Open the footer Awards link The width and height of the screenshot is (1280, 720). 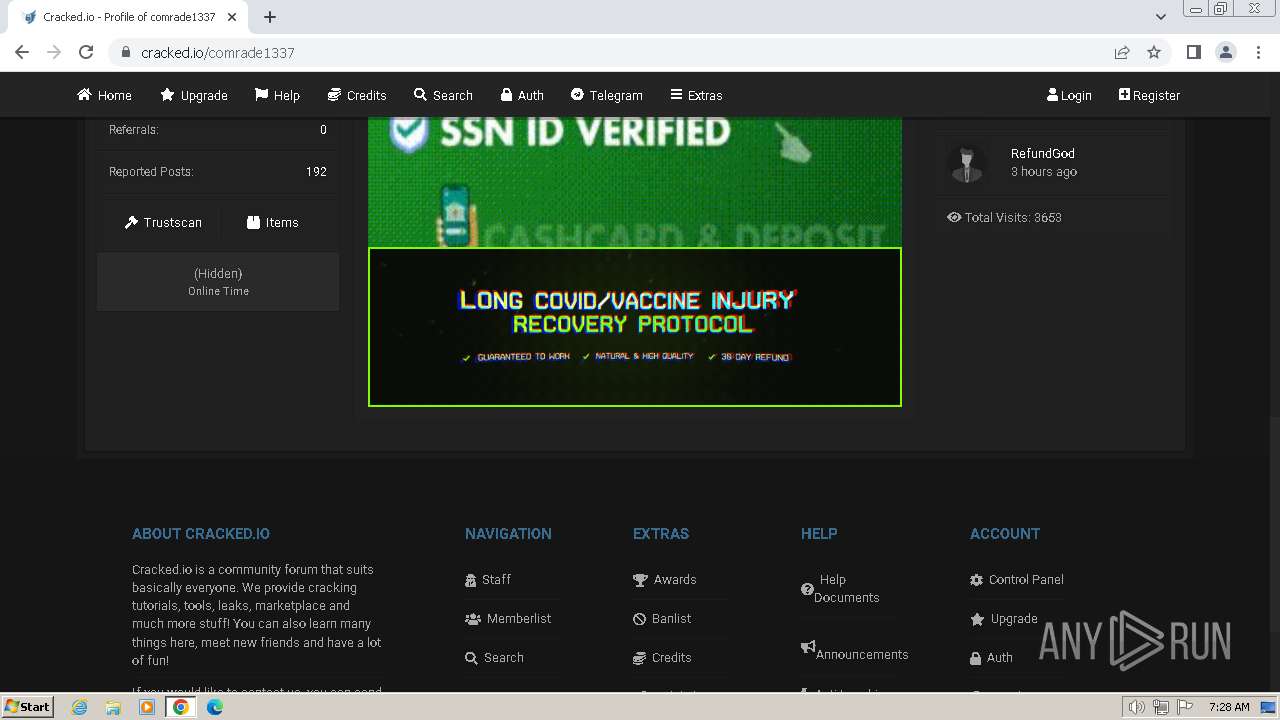pyautogui.click(x=665, y=579)
